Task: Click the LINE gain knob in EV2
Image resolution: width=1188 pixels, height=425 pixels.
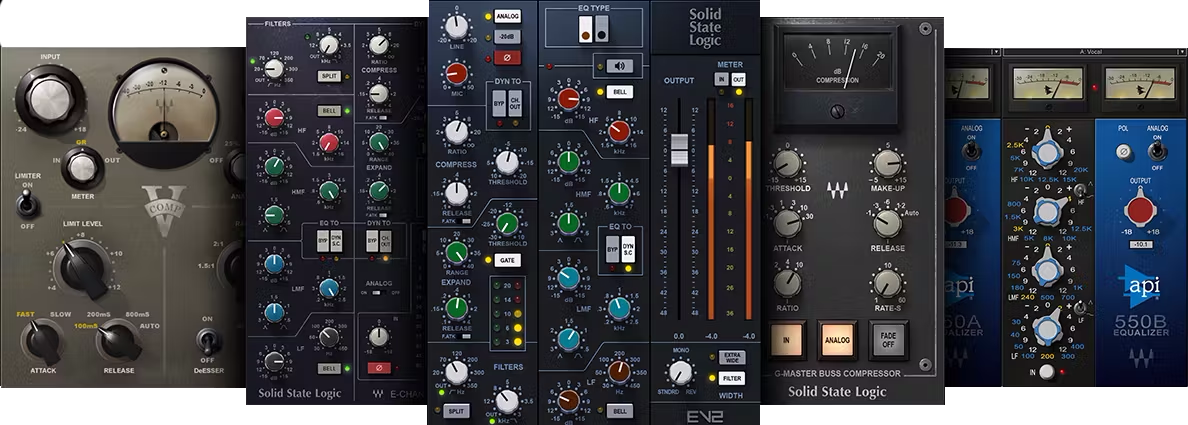Action: 457,27
